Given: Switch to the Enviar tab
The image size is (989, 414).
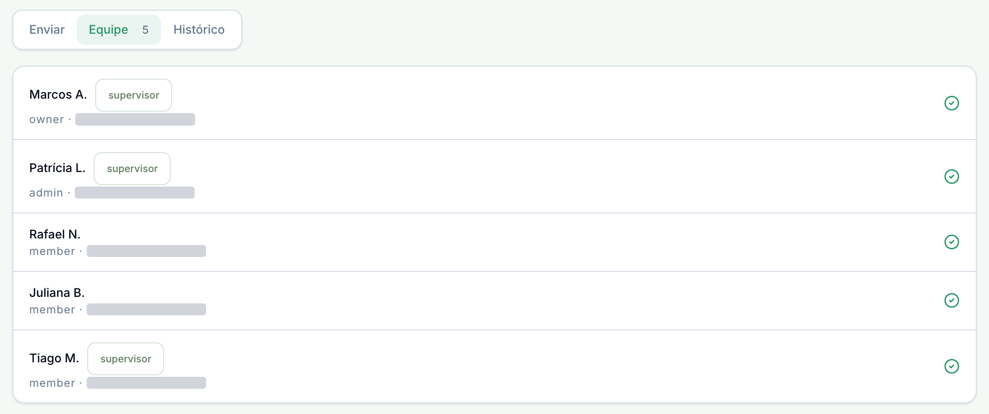Looking at the screenshot, I should (x=47, y=30).
